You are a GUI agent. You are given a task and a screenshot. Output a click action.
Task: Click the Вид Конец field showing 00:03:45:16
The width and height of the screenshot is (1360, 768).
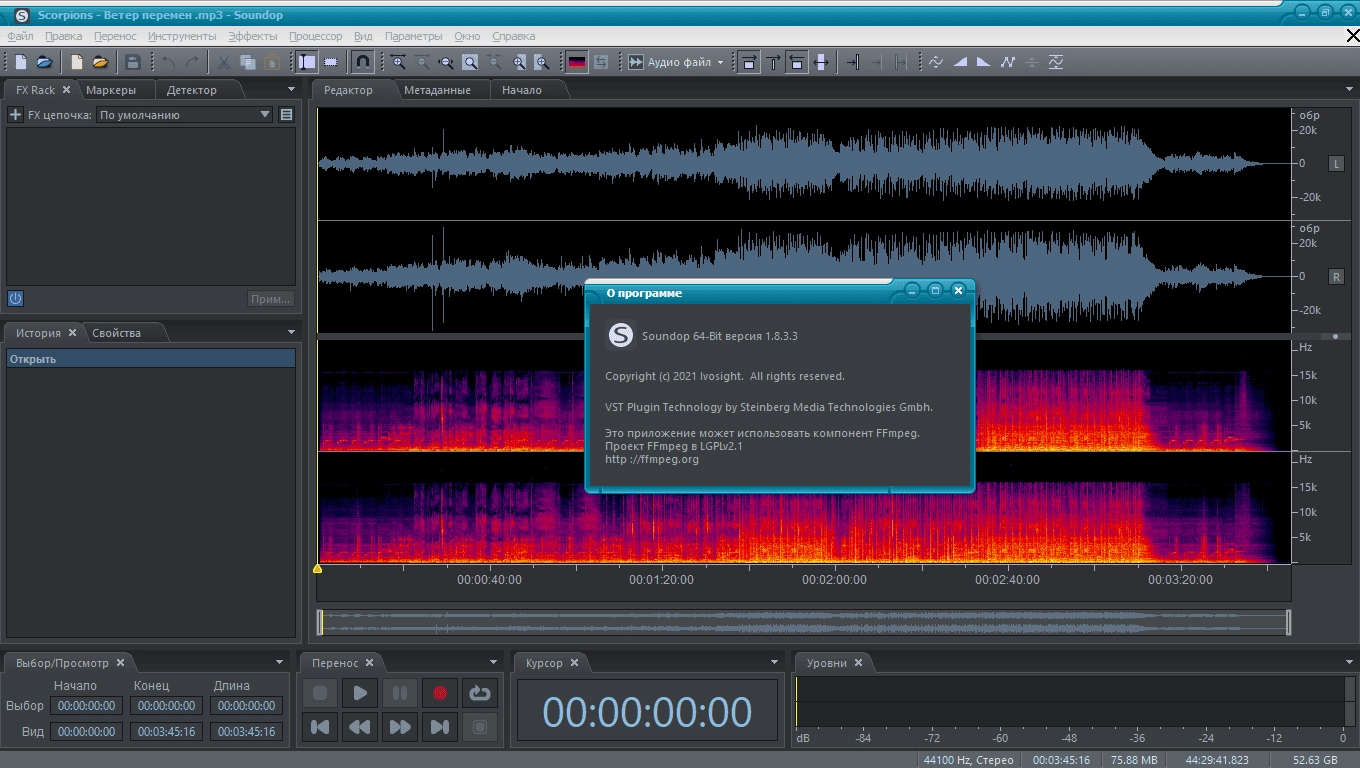tap(166, 732)
